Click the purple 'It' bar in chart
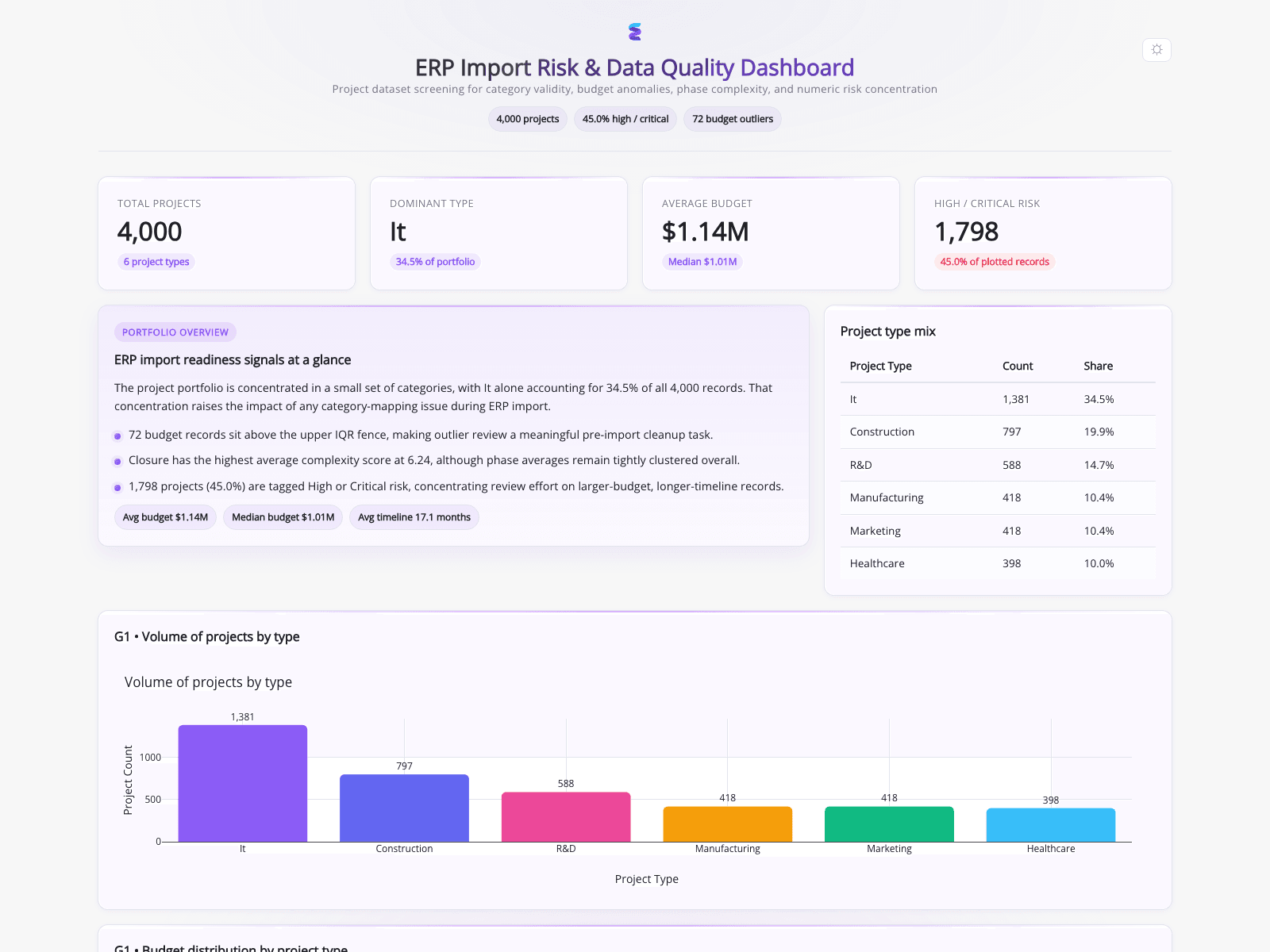 243,784
